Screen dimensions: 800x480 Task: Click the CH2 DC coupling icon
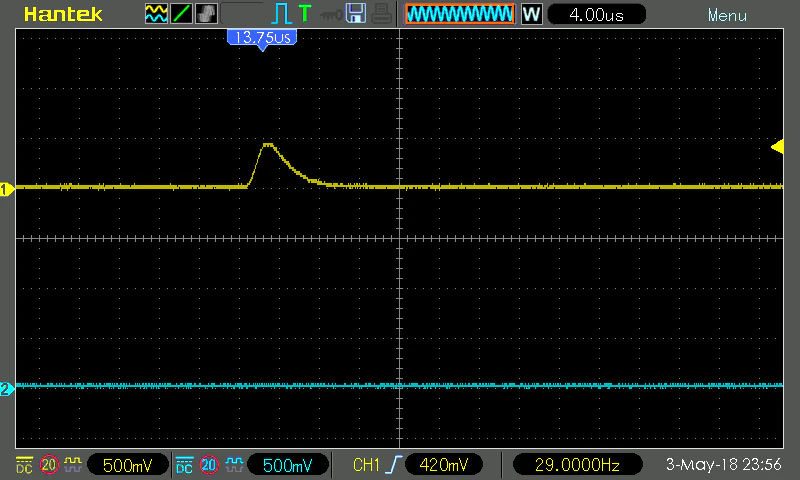184,465
